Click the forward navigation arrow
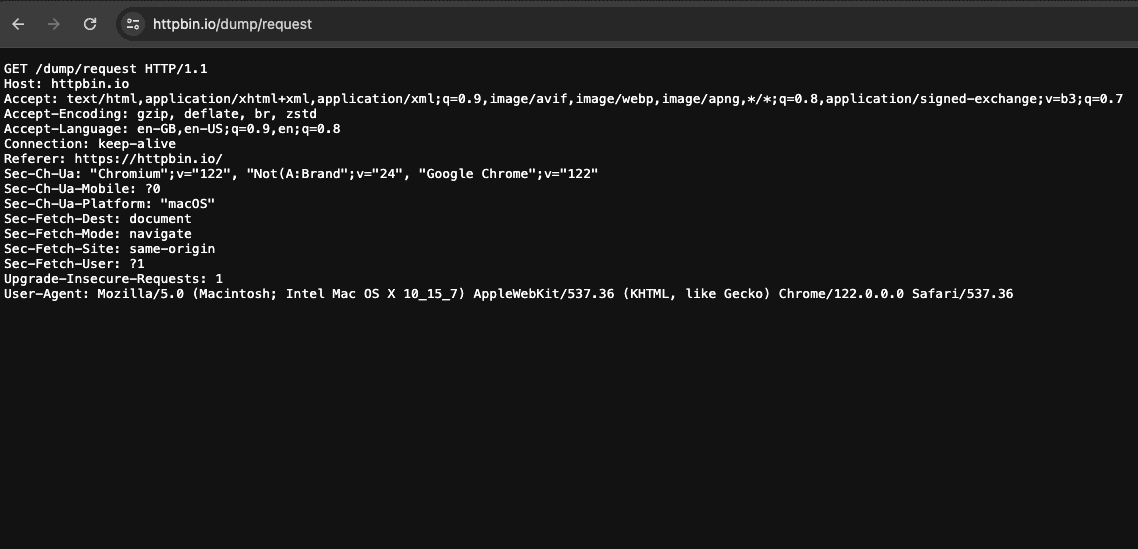 pos(54,24)
